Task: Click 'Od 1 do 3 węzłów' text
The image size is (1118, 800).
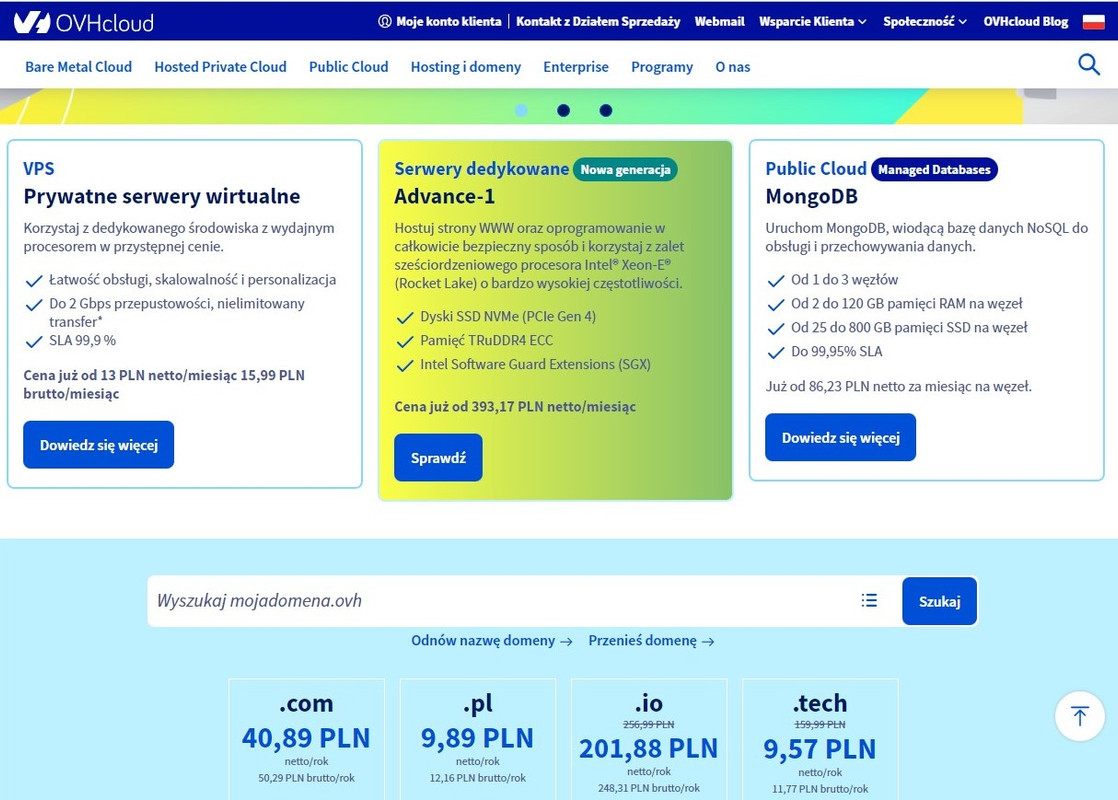Action: pos(844,280)
